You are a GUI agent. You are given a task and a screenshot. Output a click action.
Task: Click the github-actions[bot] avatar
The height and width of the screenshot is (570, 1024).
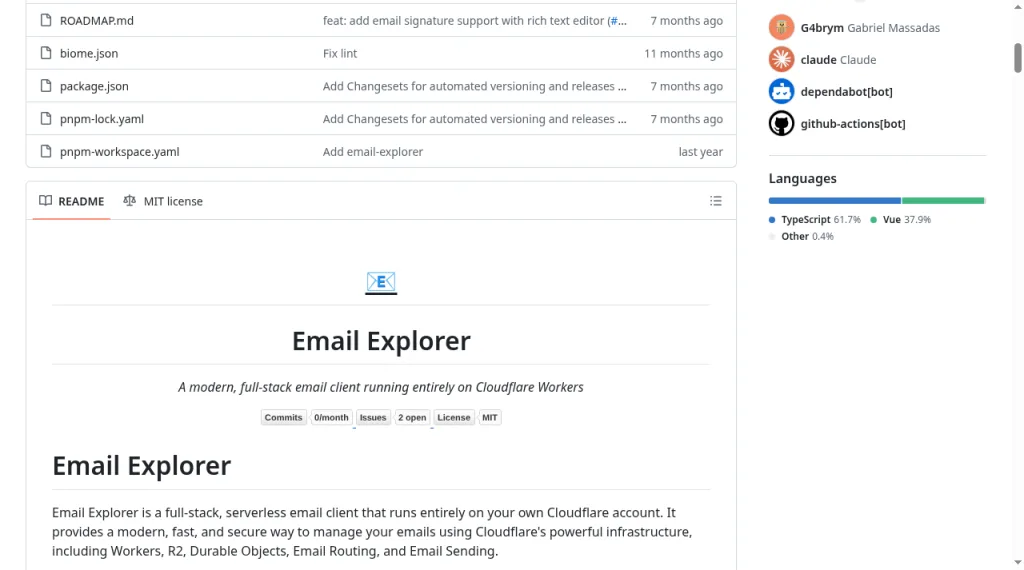click(781, 123)
